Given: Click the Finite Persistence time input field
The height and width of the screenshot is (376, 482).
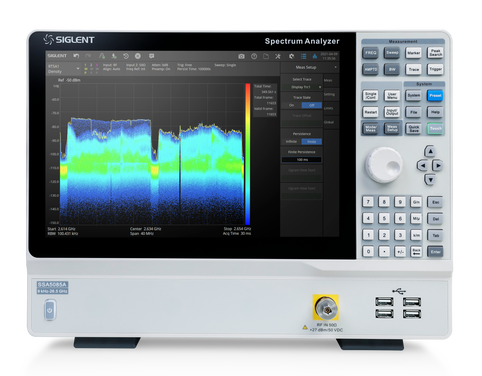Looking at the screenshot, I should pyautogui.click(x=302, y=160).
